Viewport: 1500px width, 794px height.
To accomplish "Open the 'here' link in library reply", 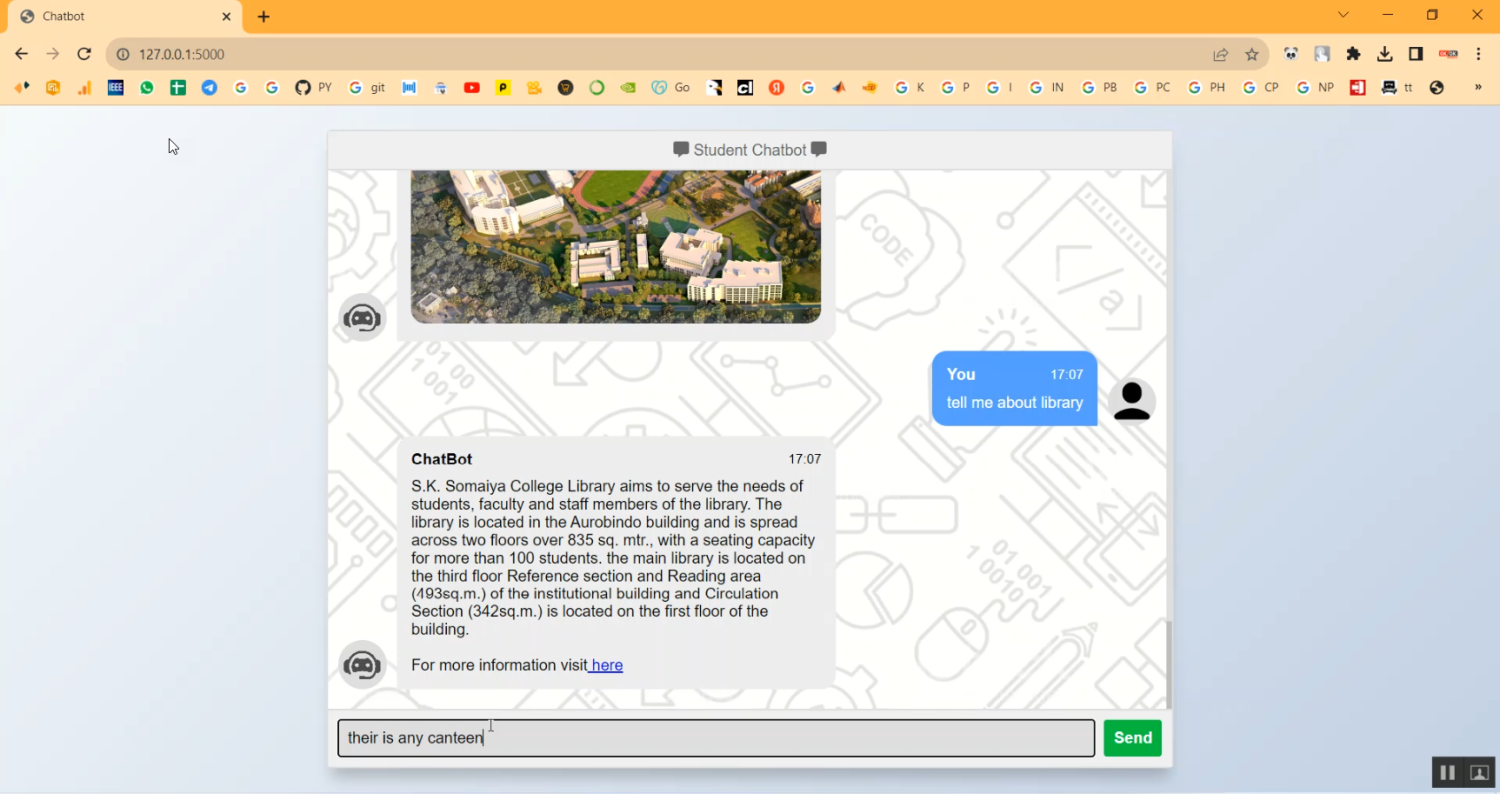I will pyautogui.click(x=606, y=666).
